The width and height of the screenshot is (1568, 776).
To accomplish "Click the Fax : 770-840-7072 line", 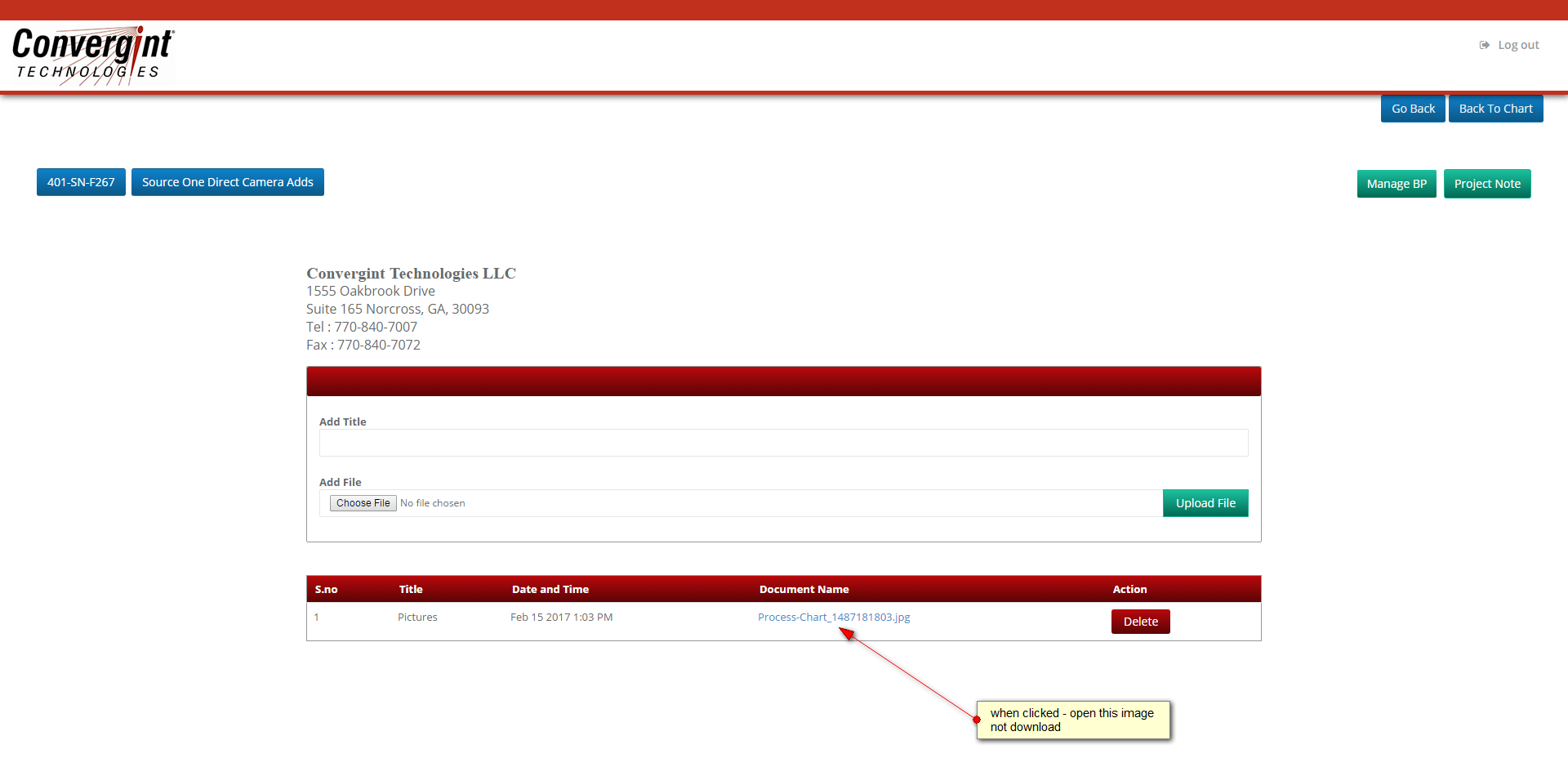I will 363,345.
